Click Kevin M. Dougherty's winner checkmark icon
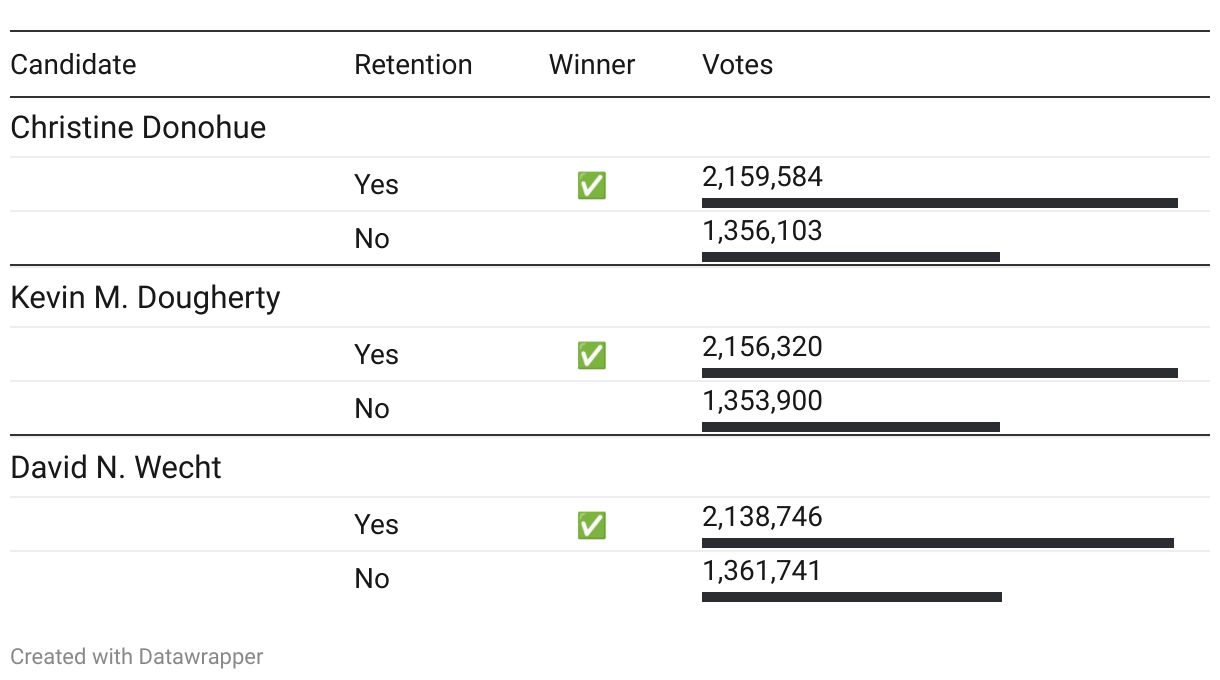 [x=592, y=355]
